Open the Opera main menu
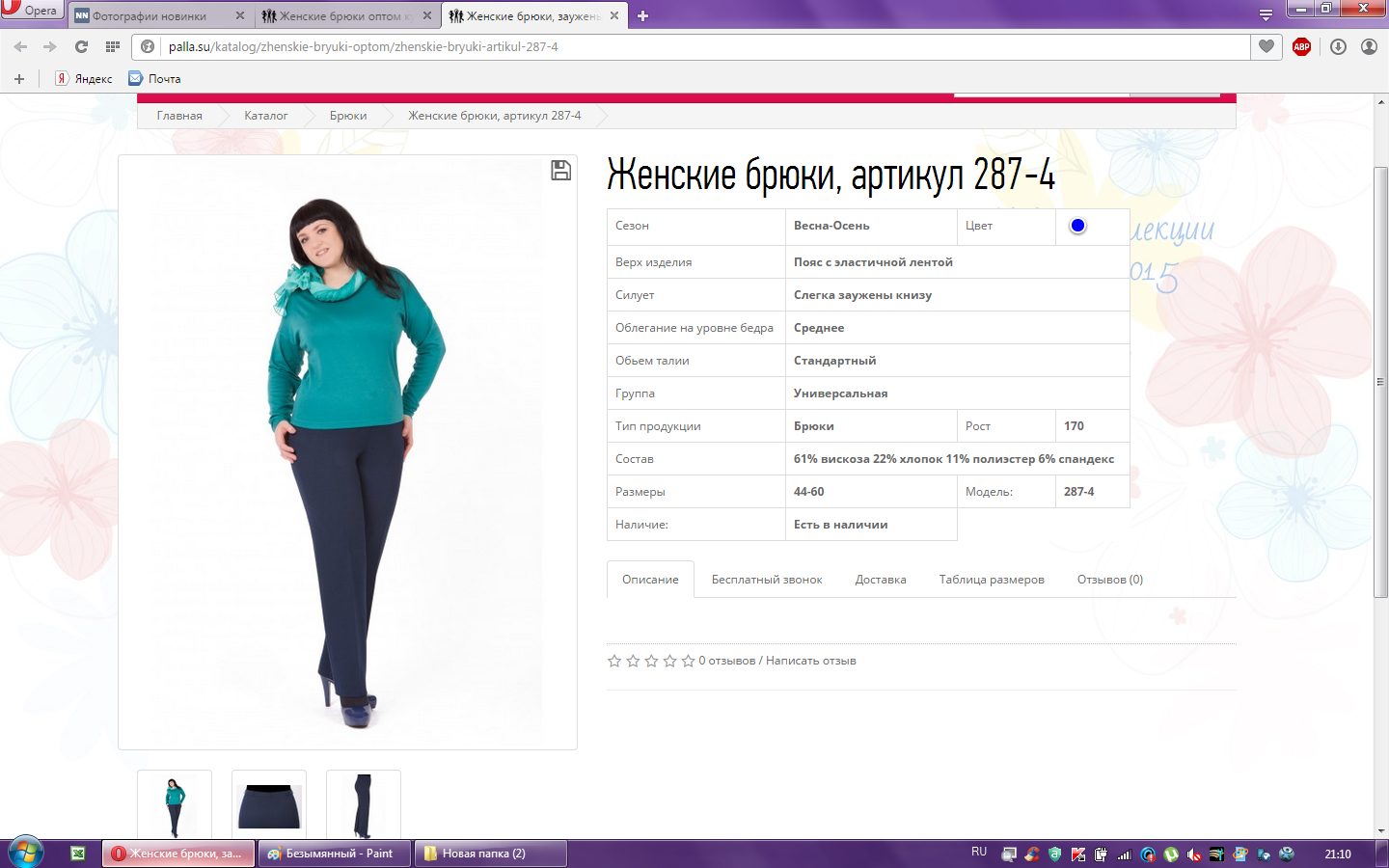Image resolution: width=1389 pixels, height=868 pixels. coord(31,10)
